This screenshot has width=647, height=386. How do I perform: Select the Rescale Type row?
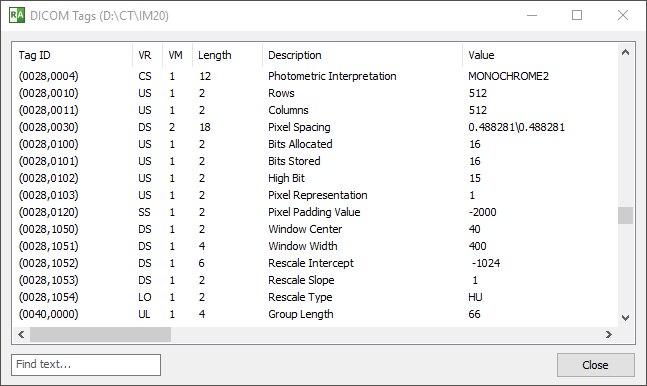click(315, 297)
